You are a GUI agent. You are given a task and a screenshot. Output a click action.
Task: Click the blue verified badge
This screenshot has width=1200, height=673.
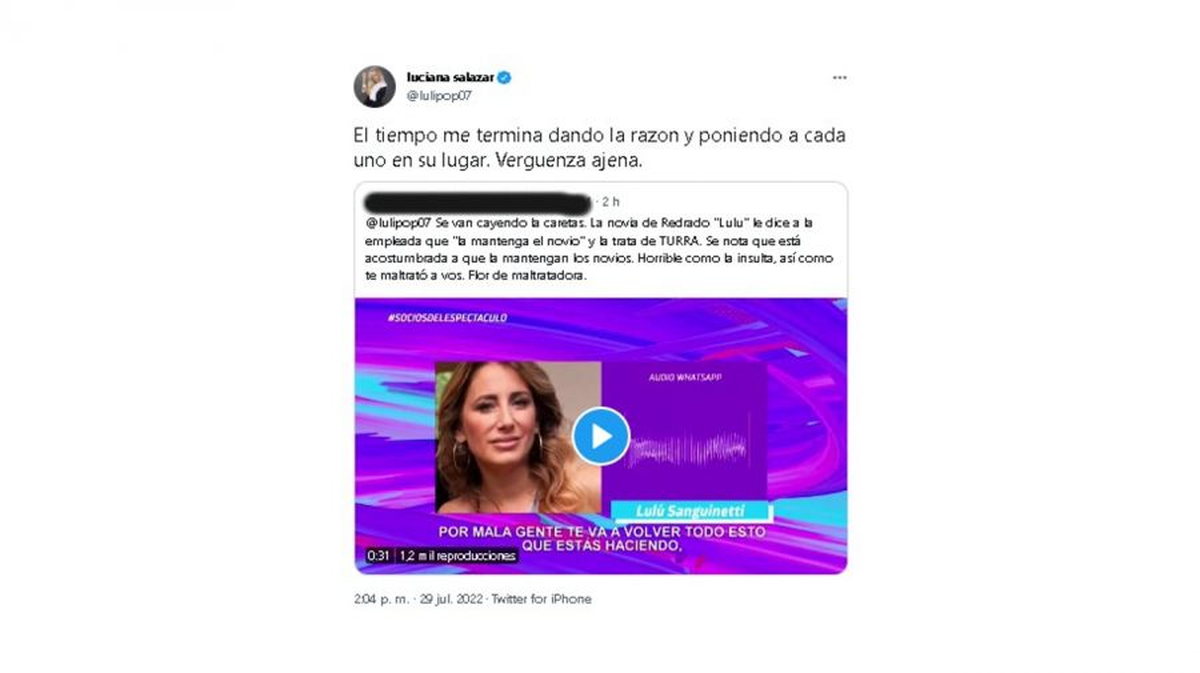tap(505, 77)
